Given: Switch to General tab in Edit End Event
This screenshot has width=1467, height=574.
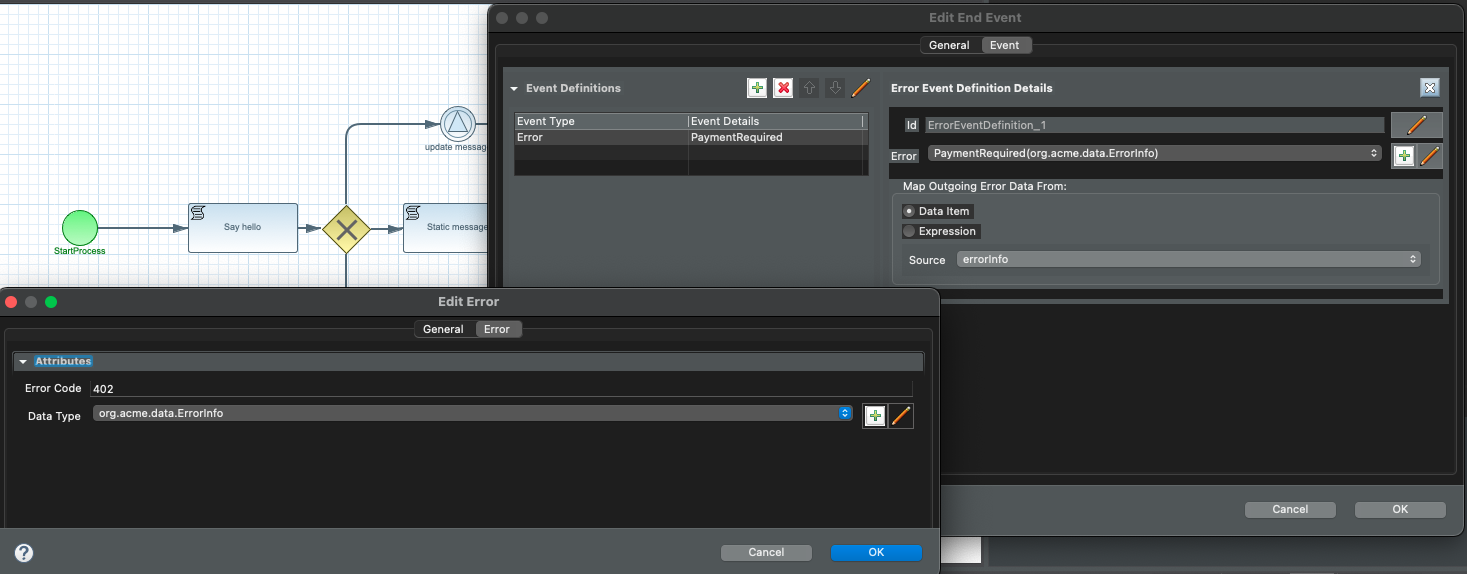Looking at the screenshot, I should pos(949,45).
